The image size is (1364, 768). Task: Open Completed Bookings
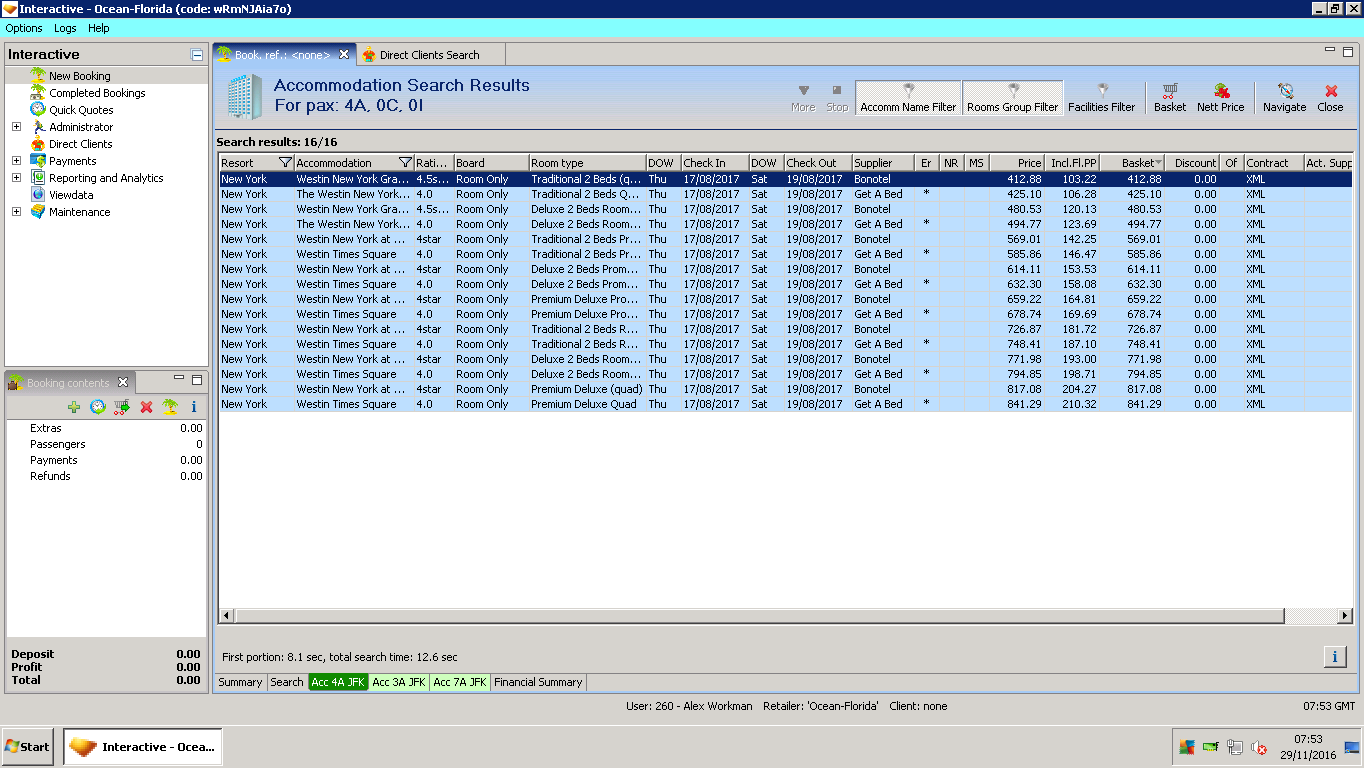pyautogui.click(x=97, y=93)
